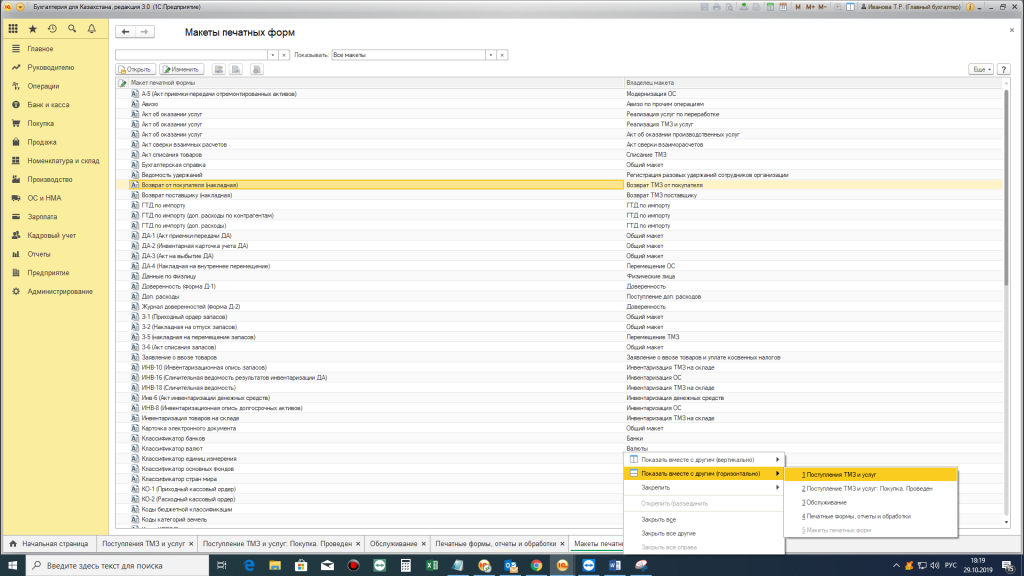Screen dimensions: 1024x576
Task: Open ОС и НМА section
Action: pyautogui.click(x=44, y=198)
